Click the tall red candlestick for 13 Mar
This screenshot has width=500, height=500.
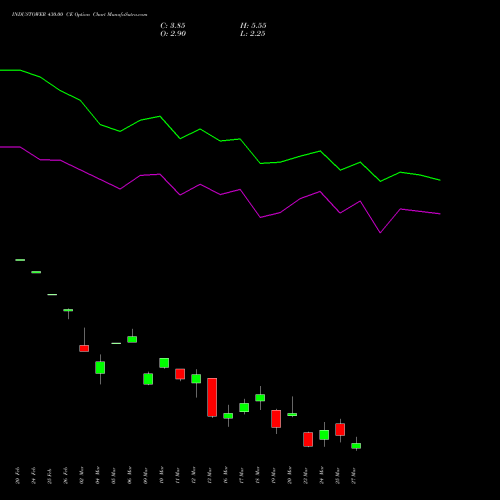[x=212, y=397]
